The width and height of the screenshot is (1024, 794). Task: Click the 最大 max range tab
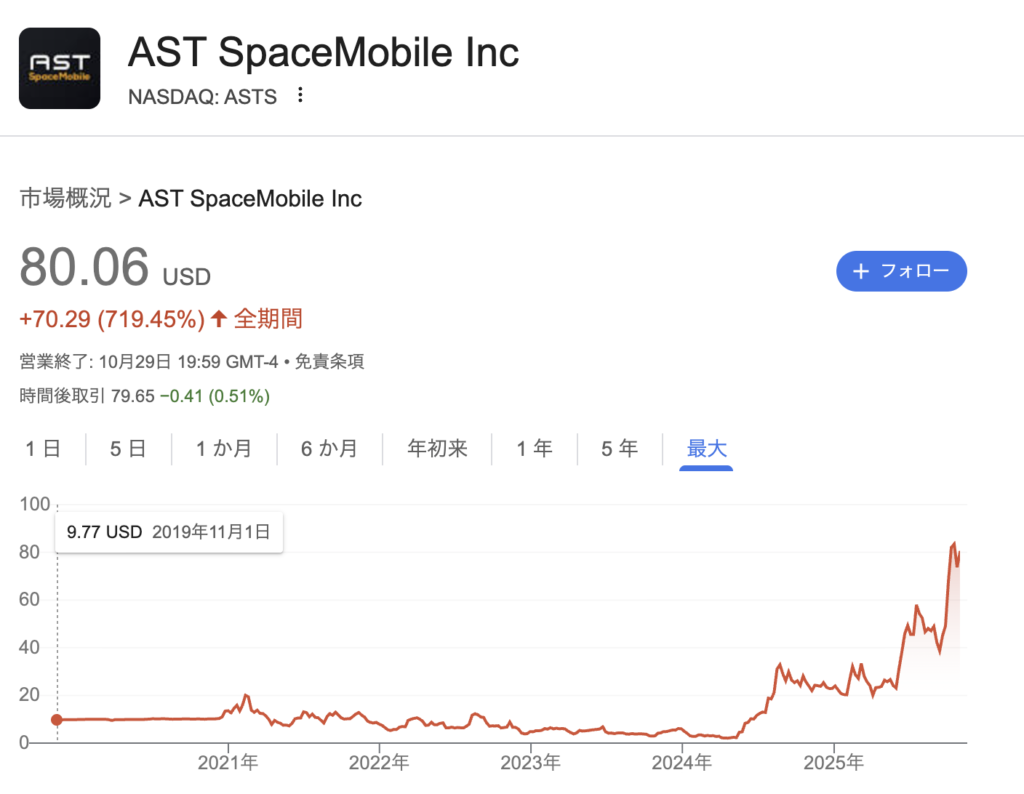[706, 448]
